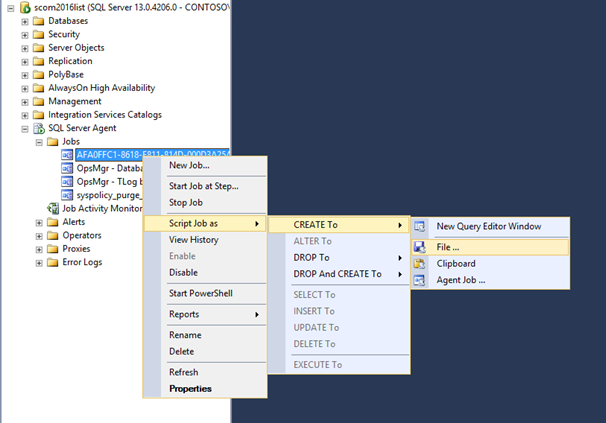This screenshot has height=423, width=606.
Task: Open DROP And CREATE To submenu
Action: (x=339, y=274)
